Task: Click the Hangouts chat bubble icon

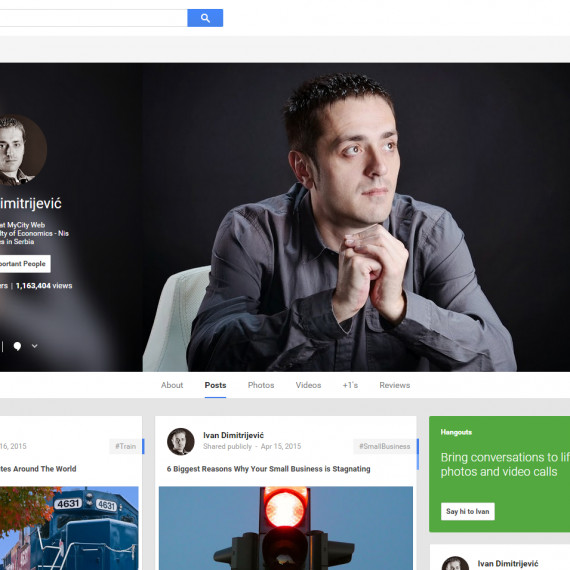Action: [x=17, y=346]
